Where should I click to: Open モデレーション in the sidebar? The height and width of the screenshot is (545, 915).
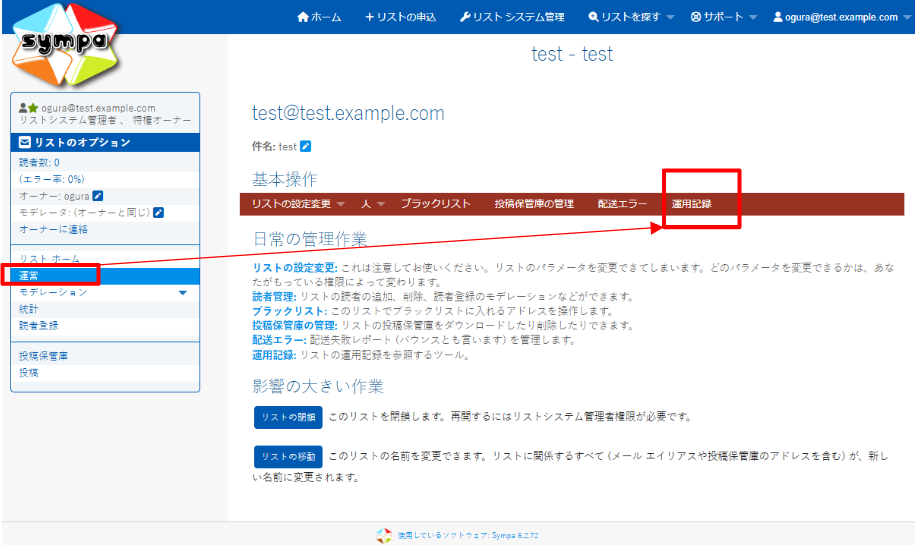pos(53,292)
